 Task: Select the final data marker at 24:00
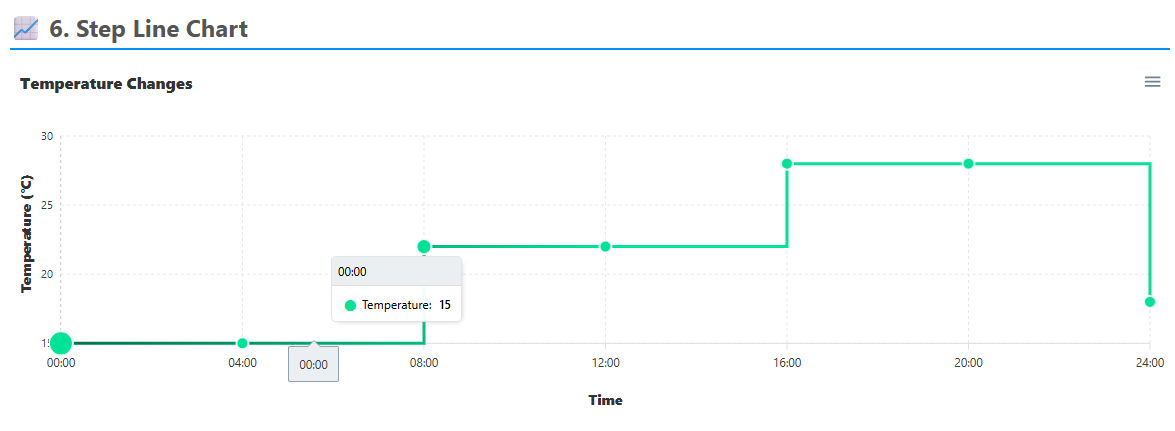pos(1150,302)
